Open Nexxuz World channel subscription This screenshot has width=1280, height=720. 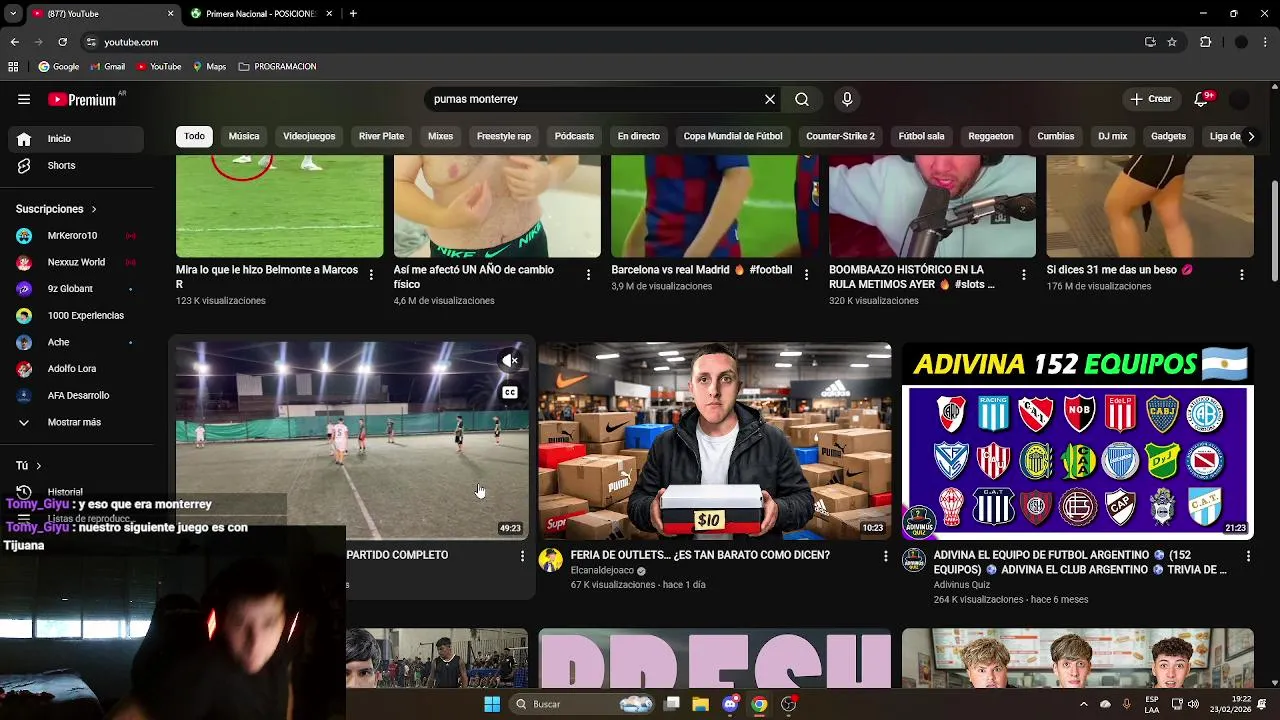click(x=78, y=262)
